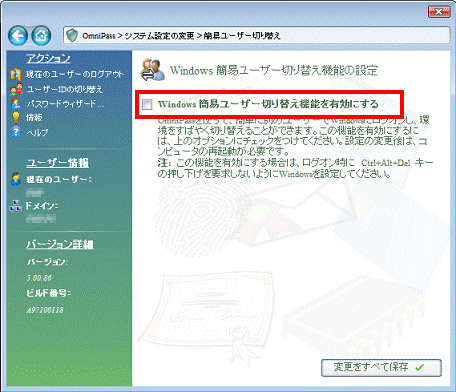Go back with the blue arrow button
The height and width of the screenshot is (392, 456).
coord(18,35)
